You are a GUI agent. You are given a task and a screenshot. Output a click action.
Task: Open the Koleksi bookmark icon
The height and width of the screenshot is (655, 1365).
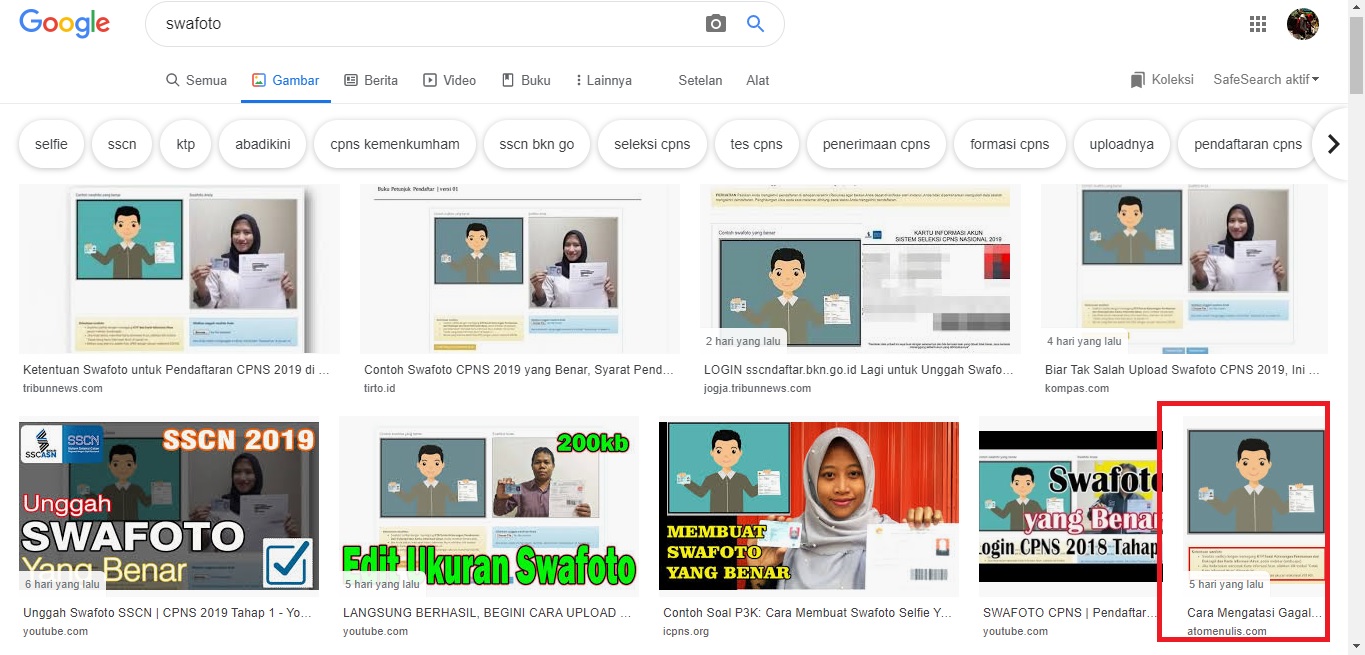tap(1137, 79)
